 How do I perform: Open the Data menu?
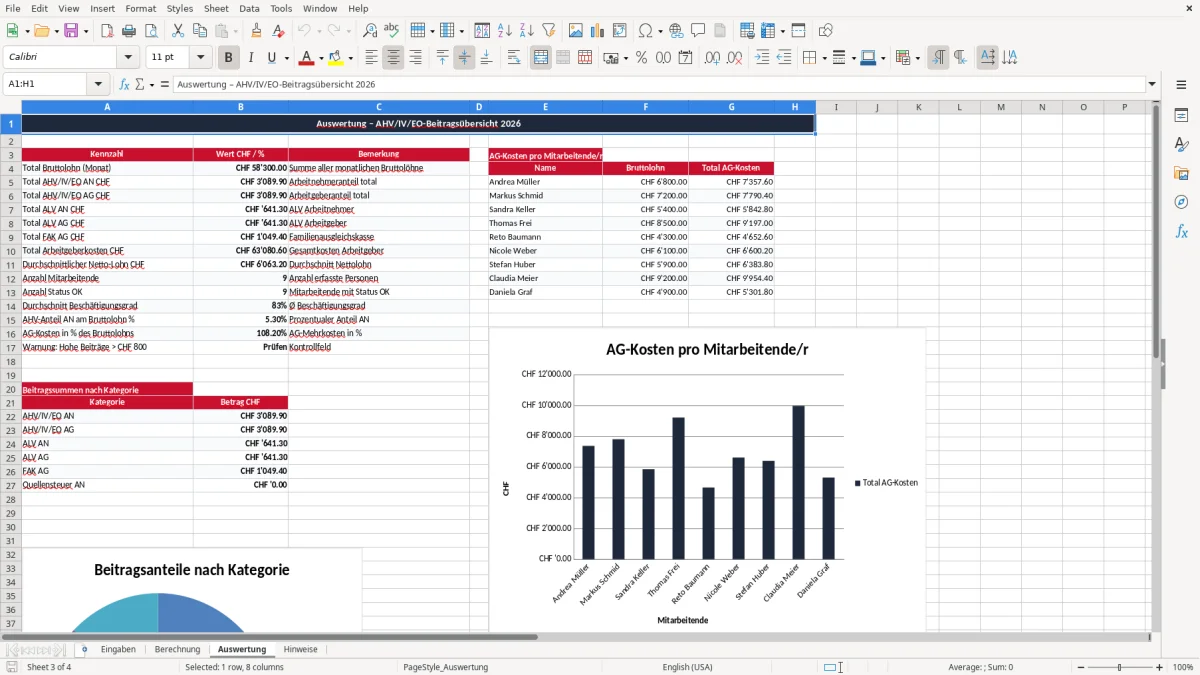(x=249, y=8)
